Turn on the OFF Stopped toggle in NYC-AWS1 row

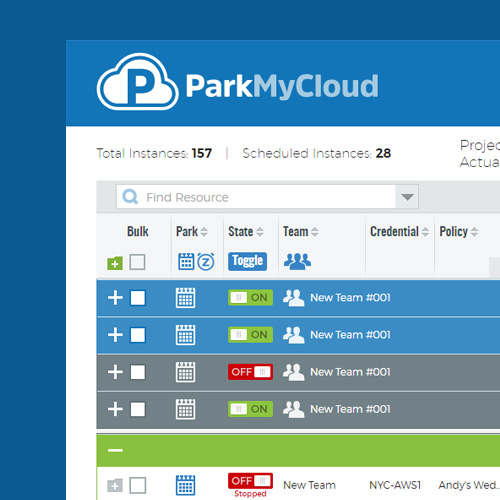[250, 481]
